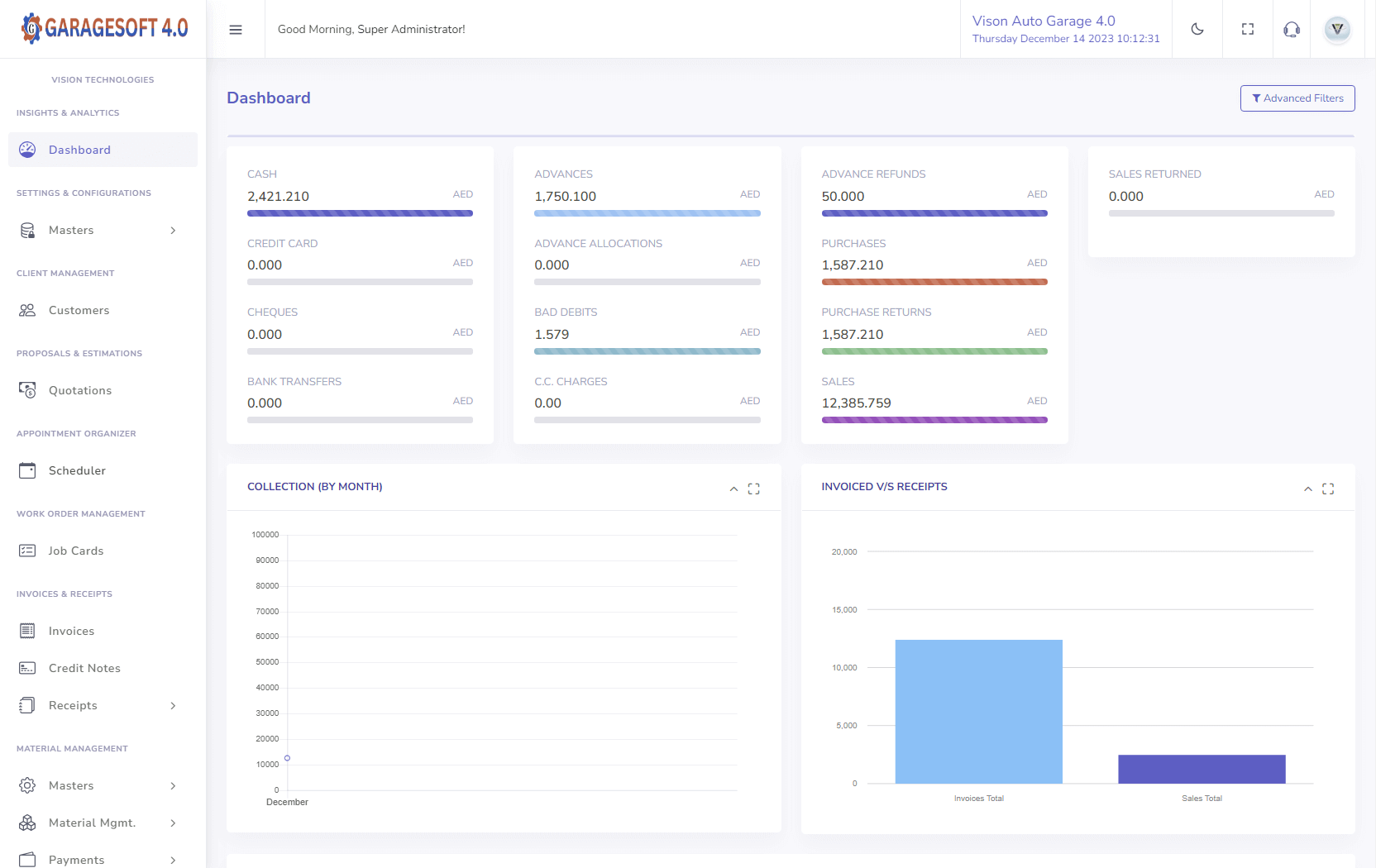This screenshot has height=868, width=1376.
Task: Open support headset icon
Action: 1291,30
